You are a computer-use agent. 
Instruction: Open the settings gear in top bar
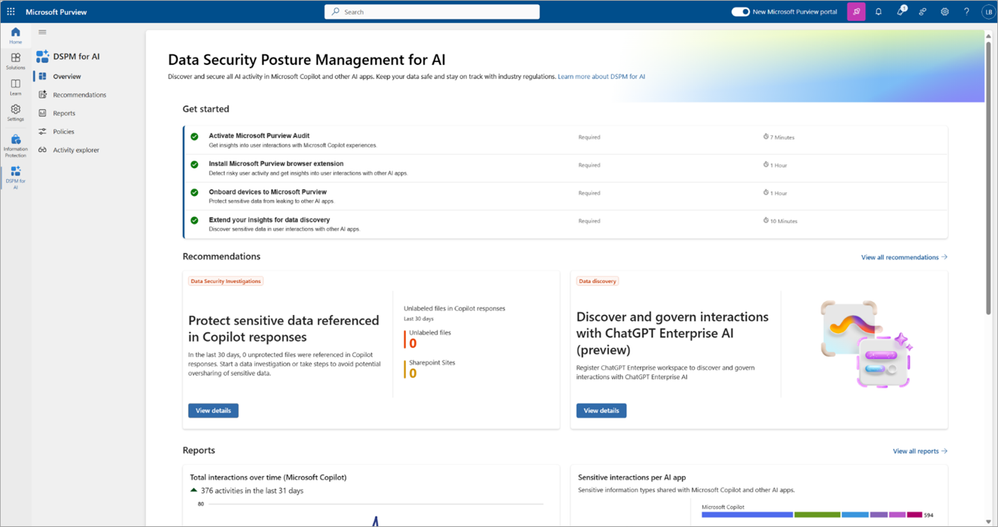(945, 11)
